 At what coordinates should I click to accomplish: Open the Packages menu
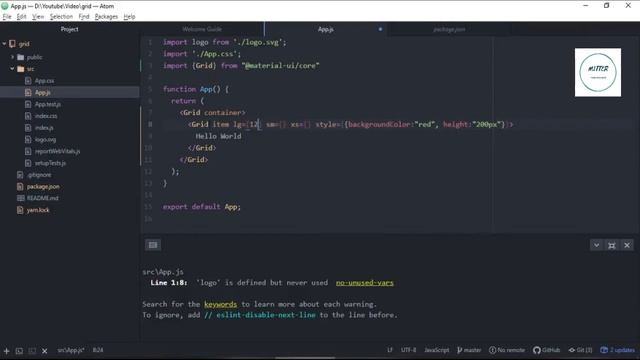click(x=106, y=17)
